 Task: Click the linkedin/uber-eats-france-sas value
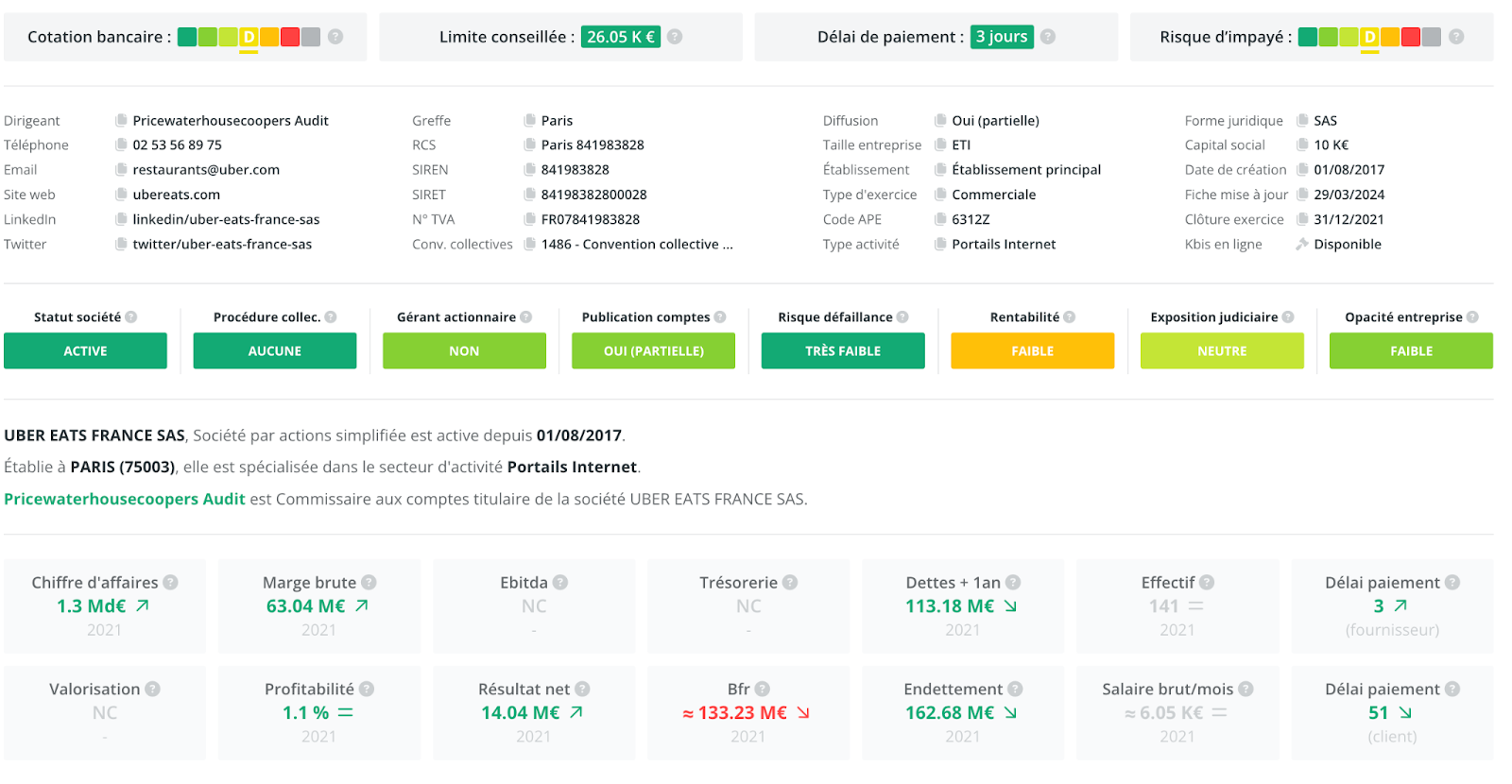(x=226, y=219)
